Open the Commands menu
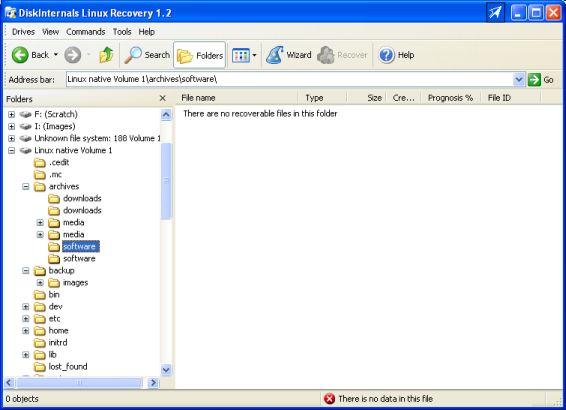The height and width of the screenshot is (410, 566). [x=86, y=32]
